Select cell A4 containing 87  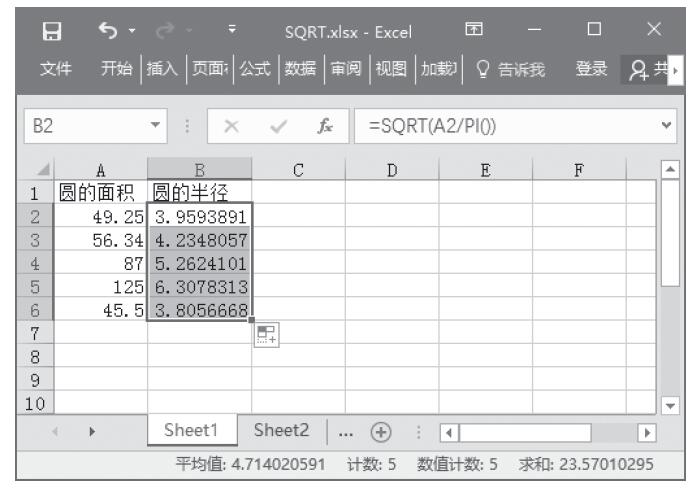tap(98, 269)
